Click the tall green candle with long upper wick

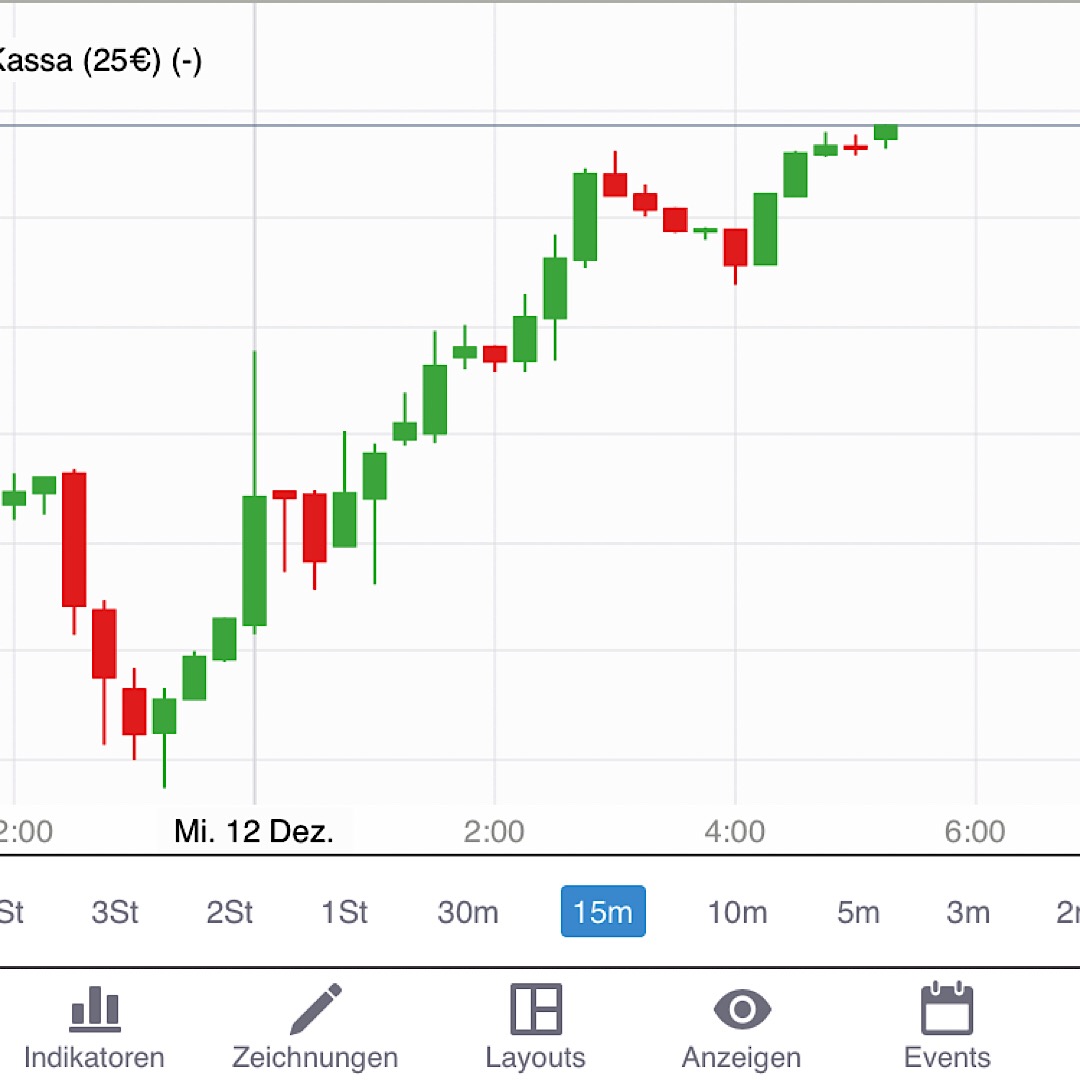tap(255, 560)
